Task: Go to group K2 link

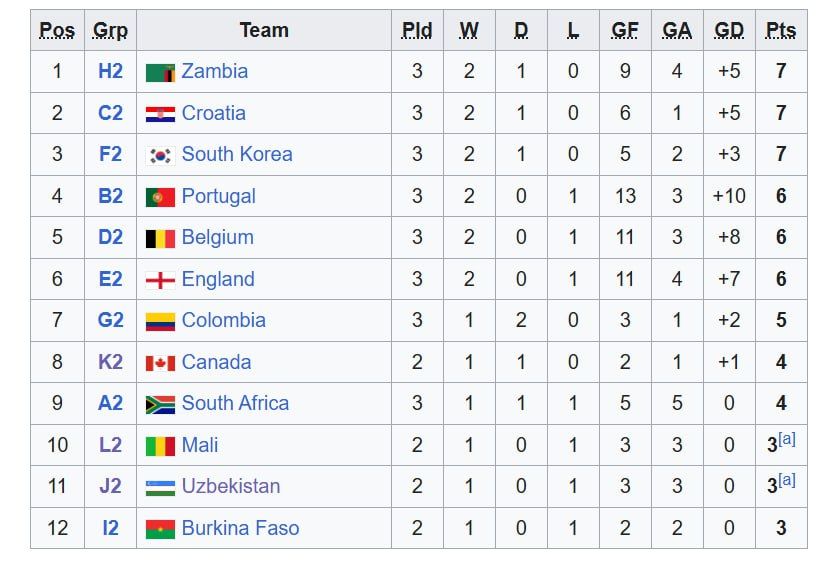Action: pos(110,363)
